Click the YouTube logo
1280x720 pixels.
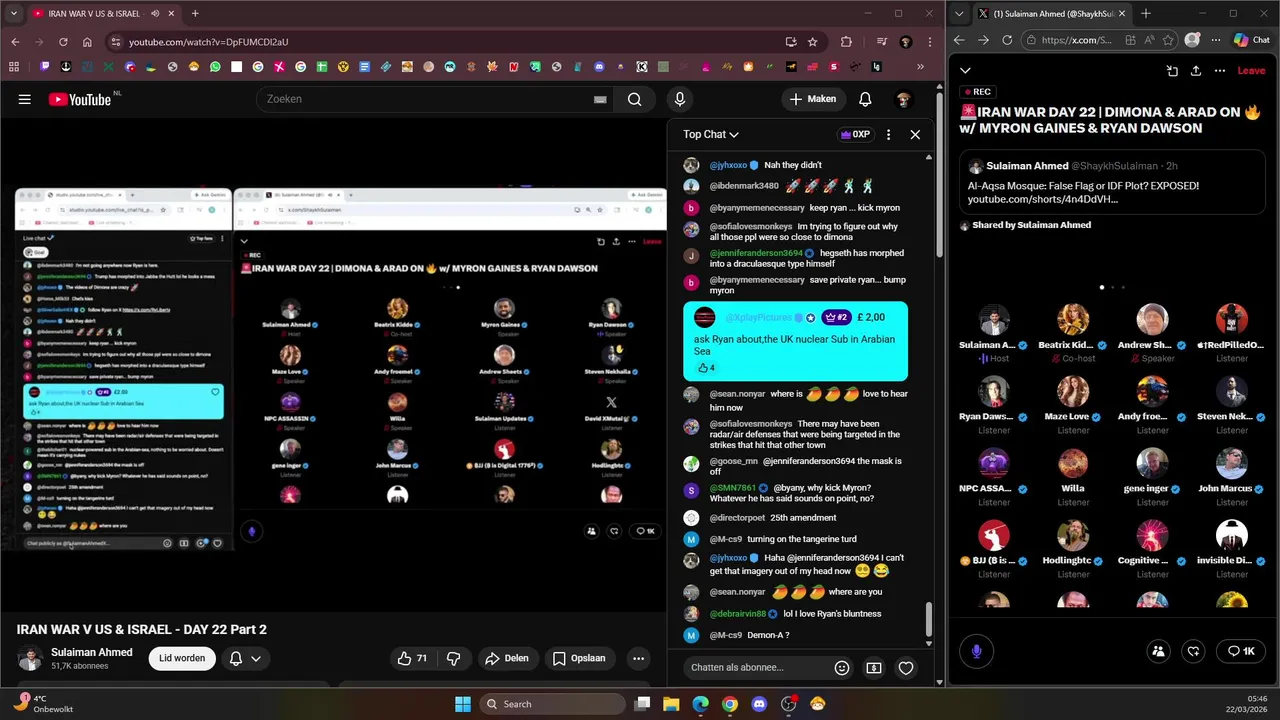point(80,99)
